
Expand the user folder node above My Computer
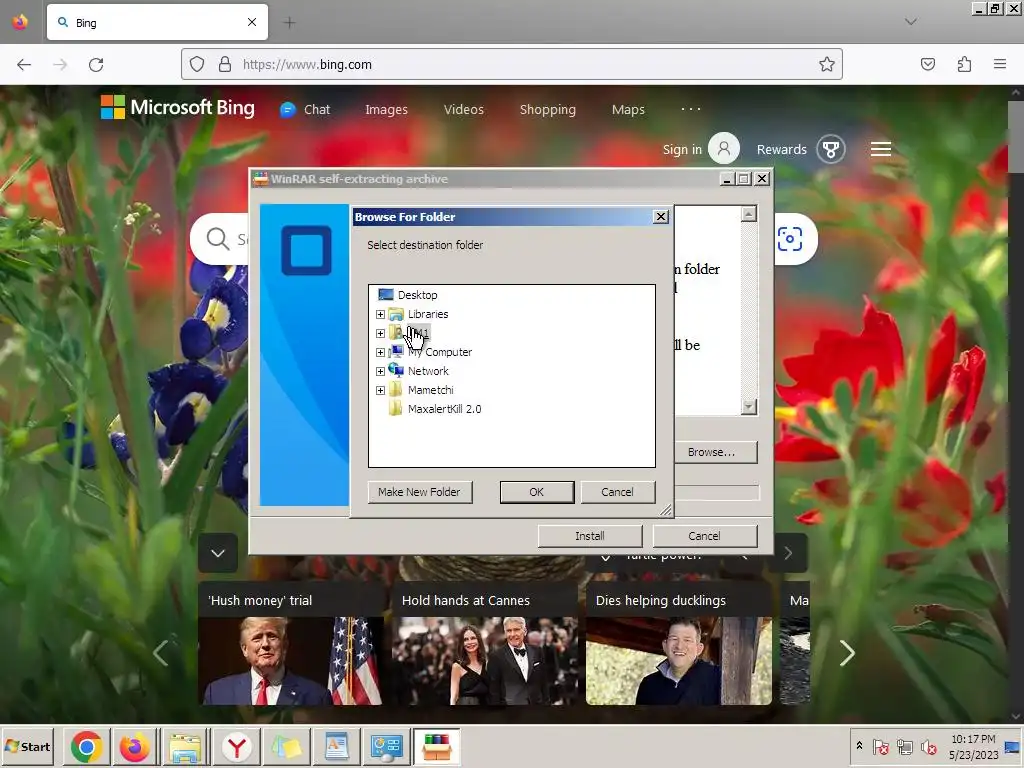pyautogui.click(x=380, y=333)
